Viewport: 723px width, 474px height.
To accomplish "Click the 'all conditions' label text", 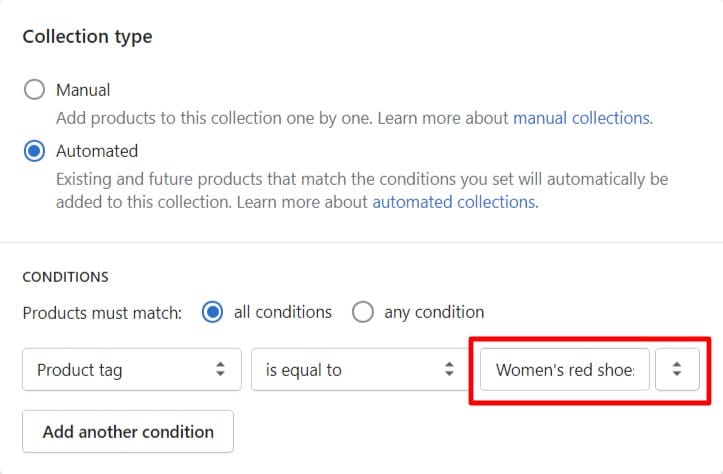I will (x=282, y=312).
